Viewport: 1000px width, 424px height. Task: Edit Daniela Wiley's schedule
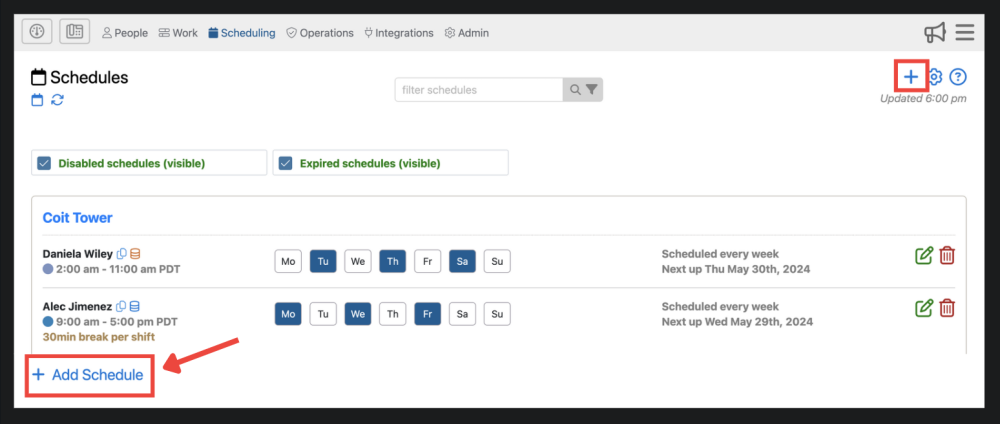click(924, 255)
